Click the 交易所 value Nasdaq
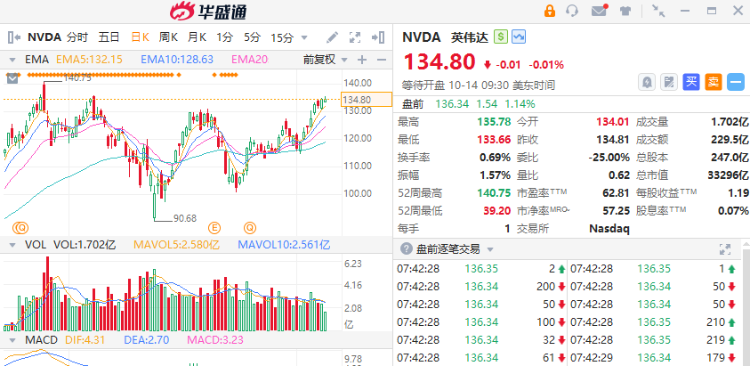 [x=609, y=229]
